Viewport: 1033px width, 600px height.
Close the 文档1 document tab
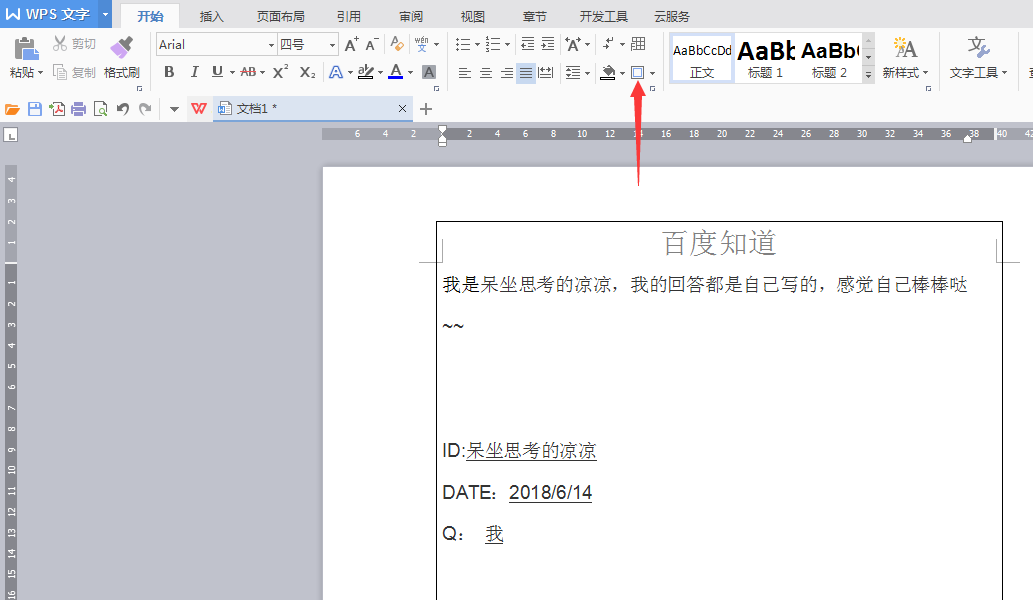point(403,109)
